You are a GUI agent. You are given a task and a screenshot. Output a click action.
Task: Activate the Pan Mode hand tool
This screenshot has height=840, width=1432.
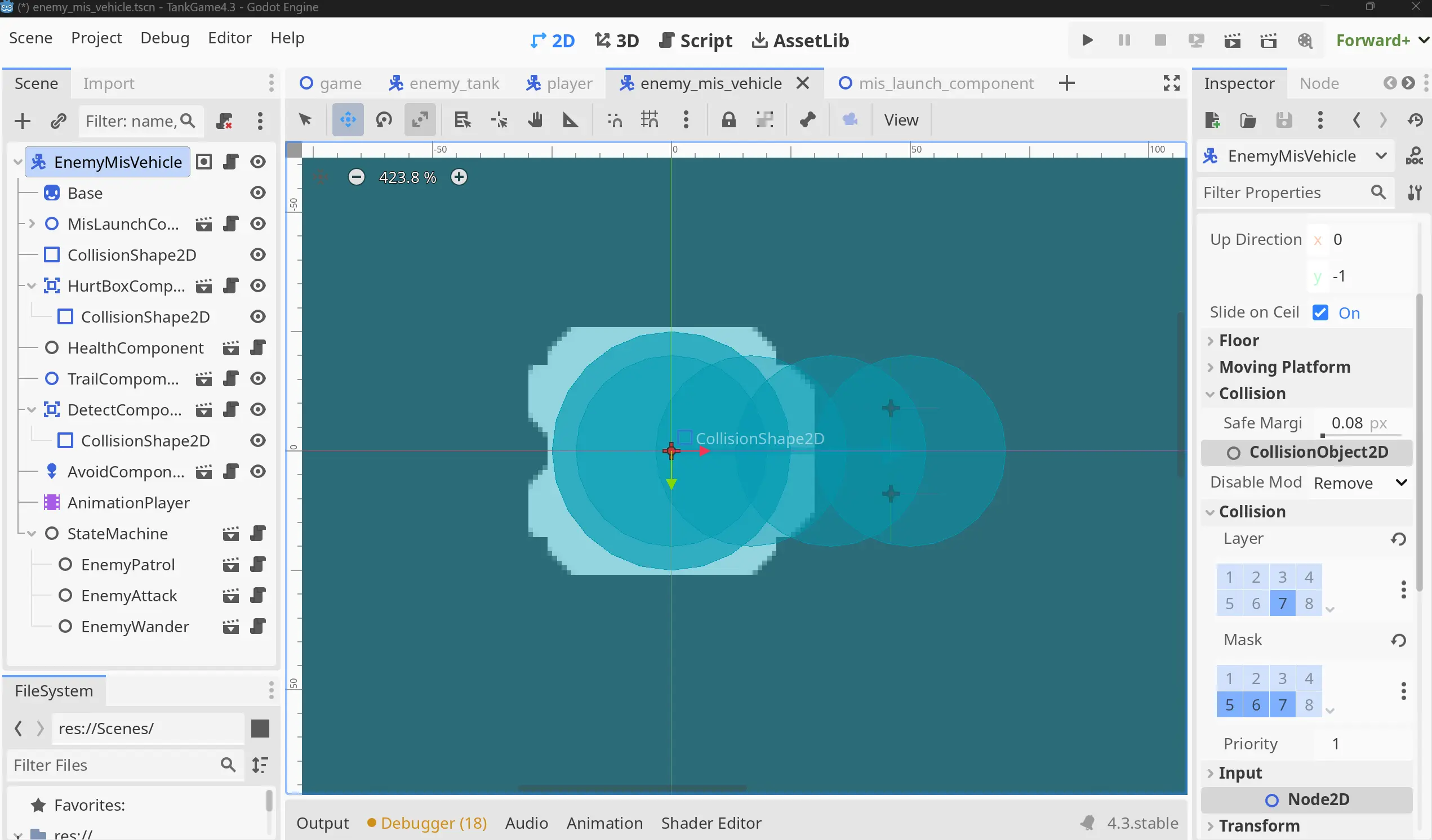coord(535,120)
